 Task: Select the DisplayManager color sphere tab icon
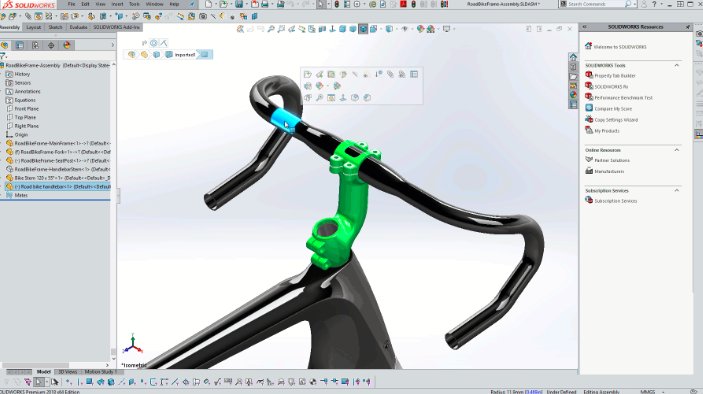67,45
